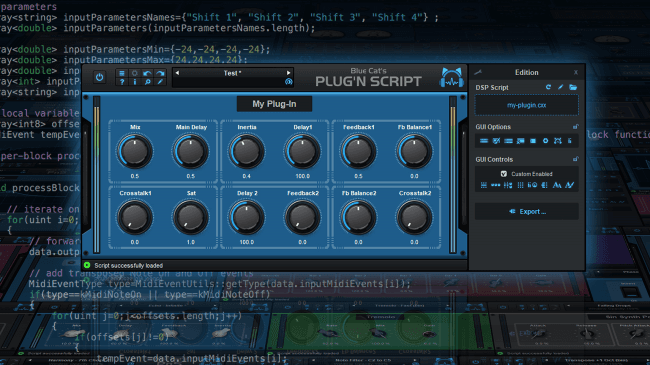The height and width of the screenshot is (365, 650).
Task: Open the main menu icon in toolbar
Action: 122,73
